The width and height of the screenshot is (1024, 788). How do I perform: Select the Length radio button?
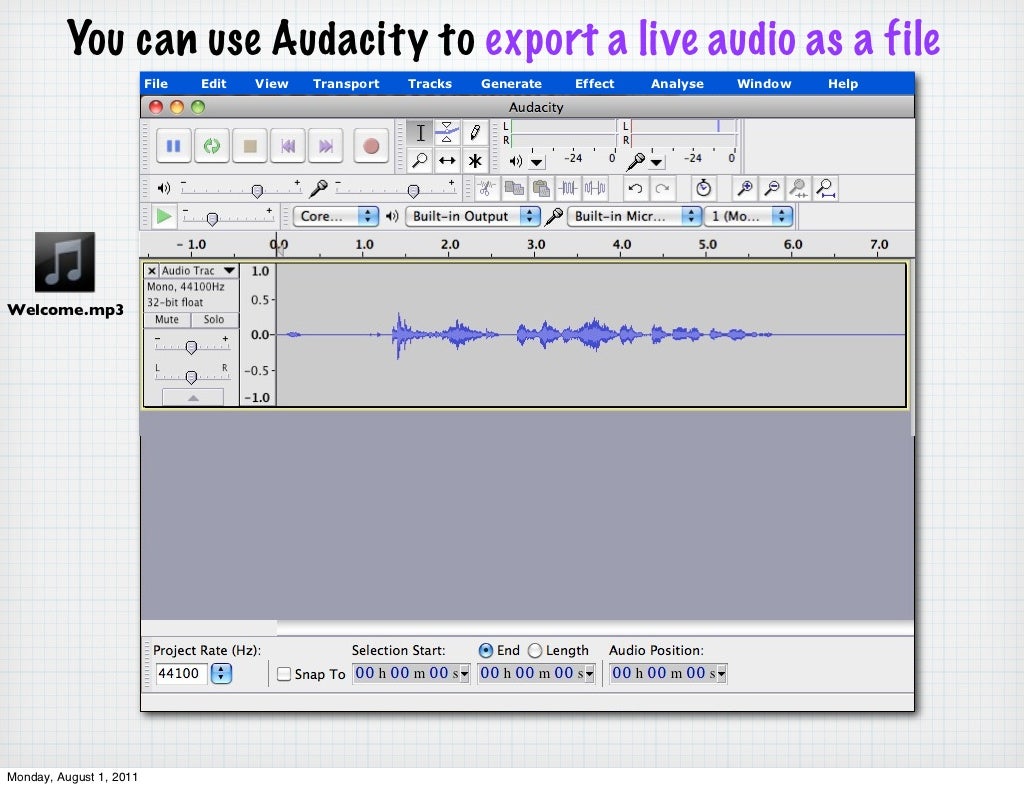tap(535, 650)
